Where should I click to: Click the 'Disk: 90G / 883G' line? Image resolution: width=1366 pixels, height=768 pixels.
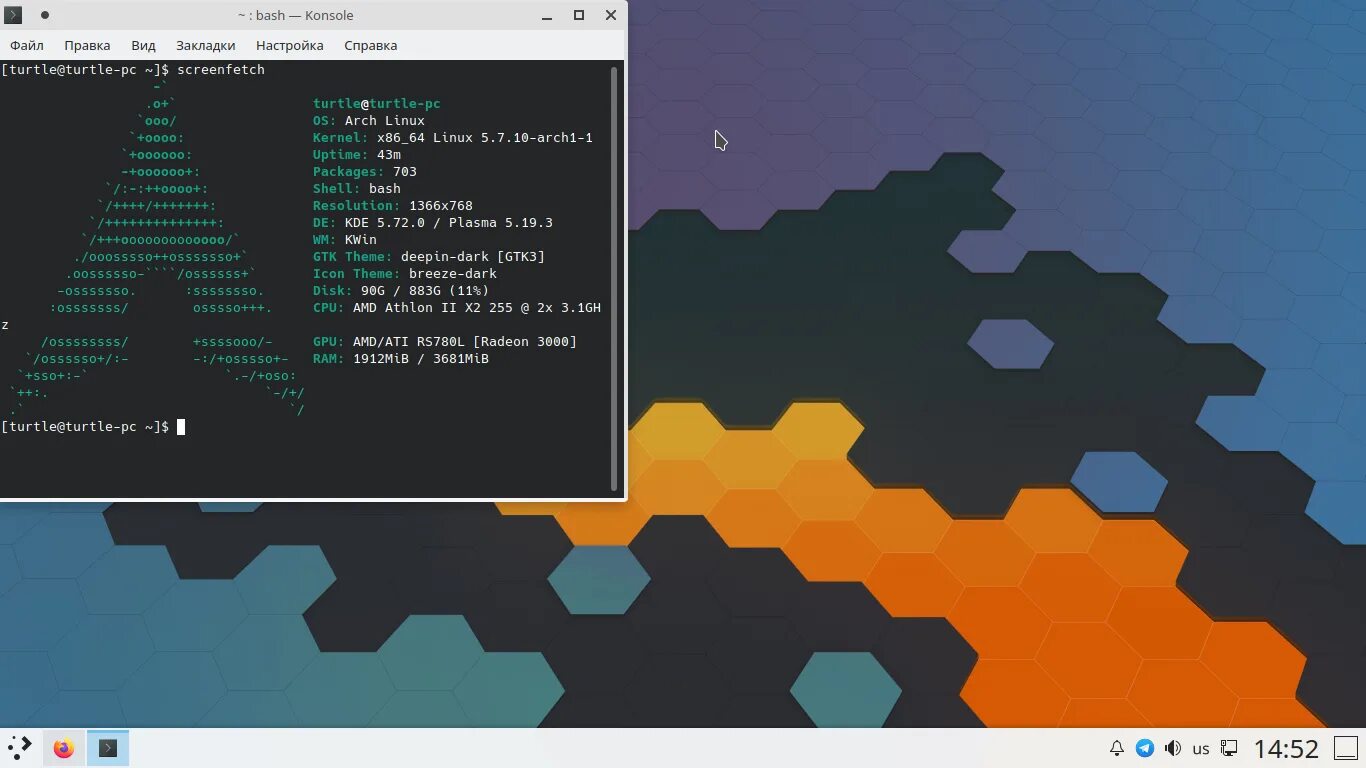(401, 291)
